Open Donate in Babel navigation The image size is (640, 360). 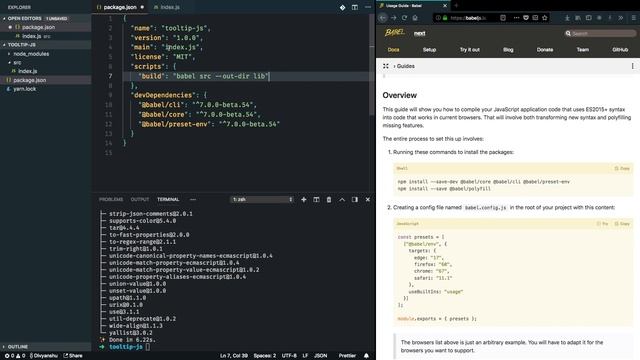tap(545, 50)
